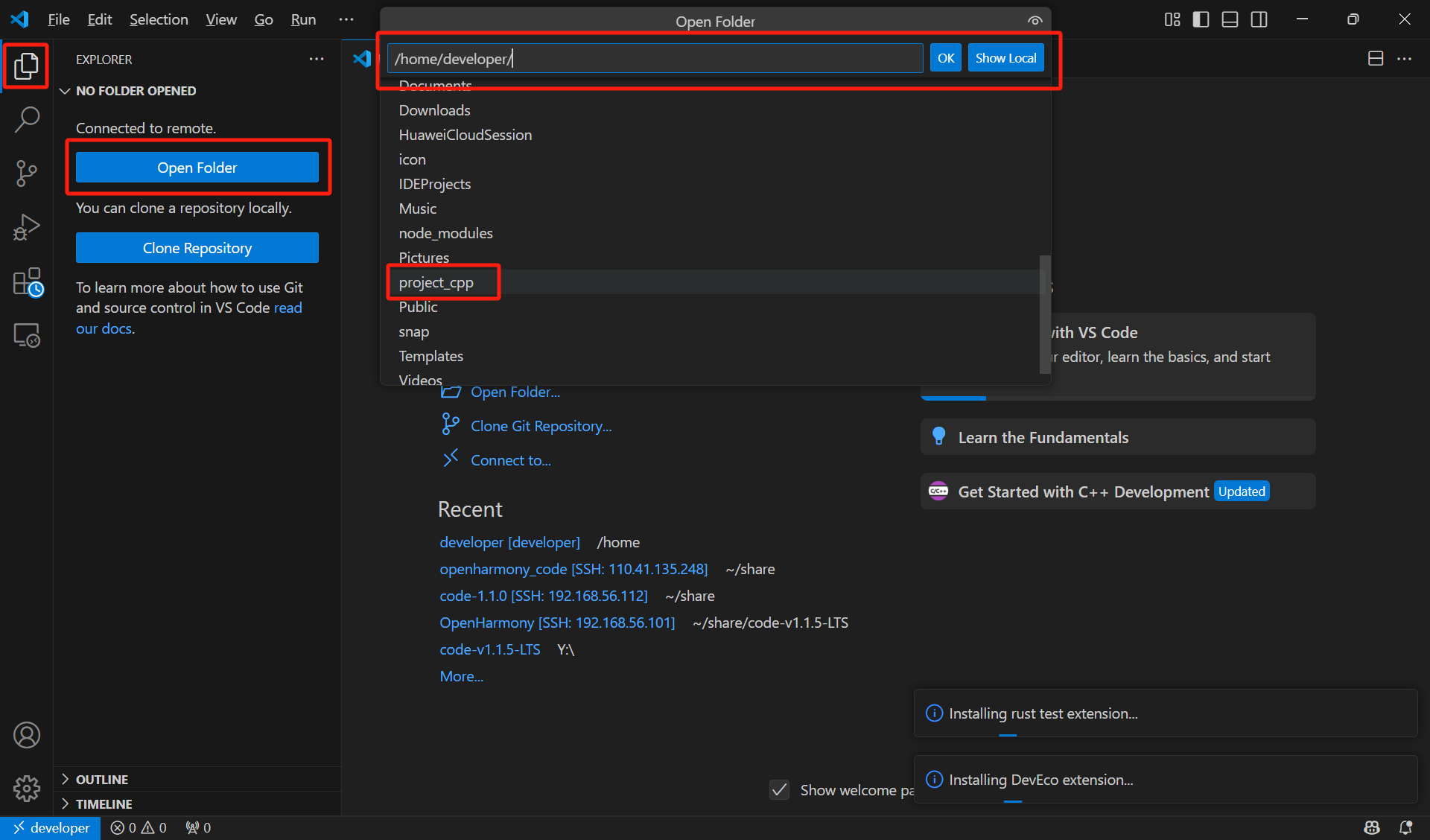Click the Show Local button
This screenshot has width=1430, height=840.
1005,58
